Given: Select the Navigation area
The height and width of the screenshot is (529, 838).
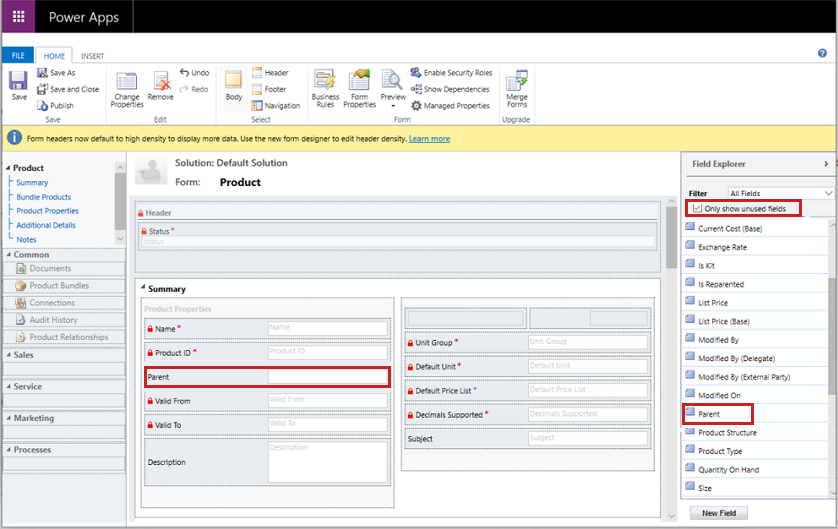Looking at the screenshot, I should click(276, 106).
